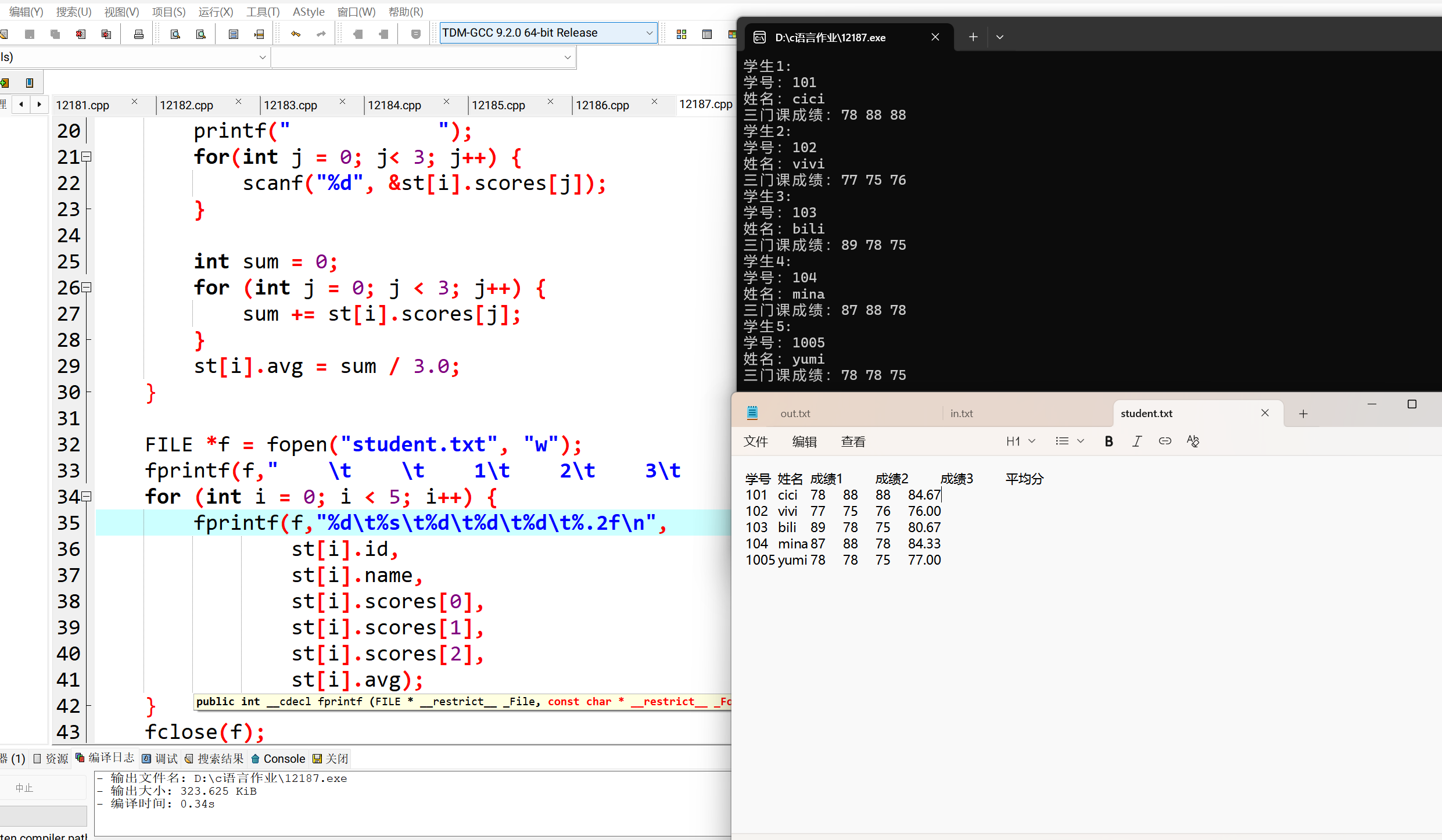Click the empty function scope combo box
The image size is (1442, 840).
pos(423,58)
